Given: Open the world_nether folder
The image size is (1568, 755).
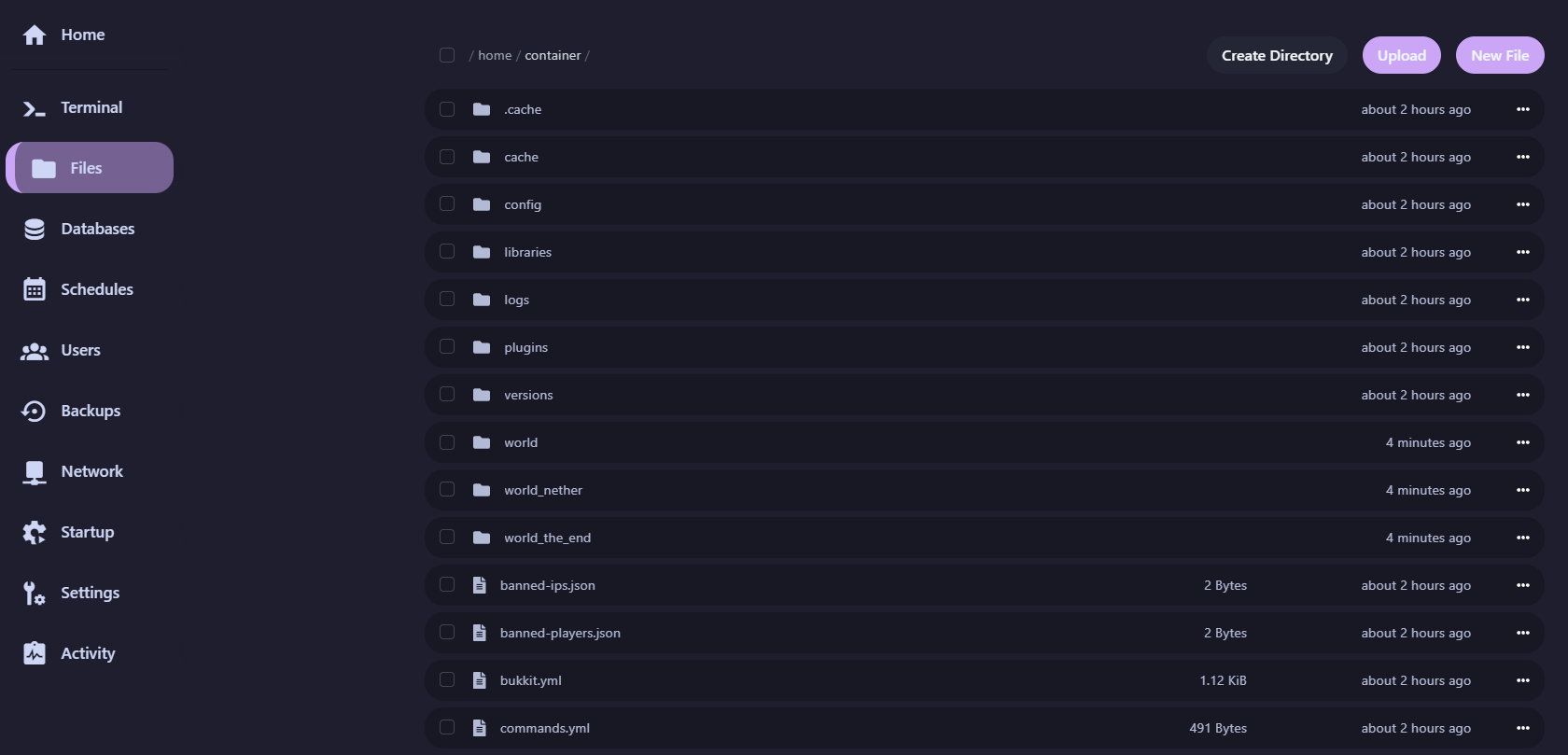Looking at the screenshot, I should pyautogui.click(x=543, y=490).
